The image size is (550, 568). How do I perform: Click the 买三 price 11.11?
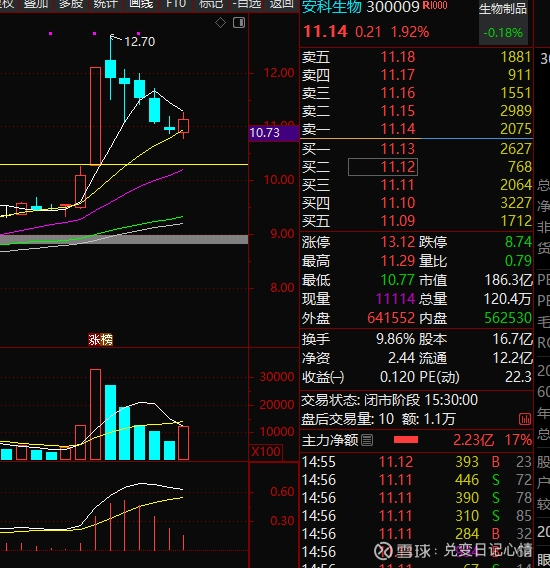point(397,185)
